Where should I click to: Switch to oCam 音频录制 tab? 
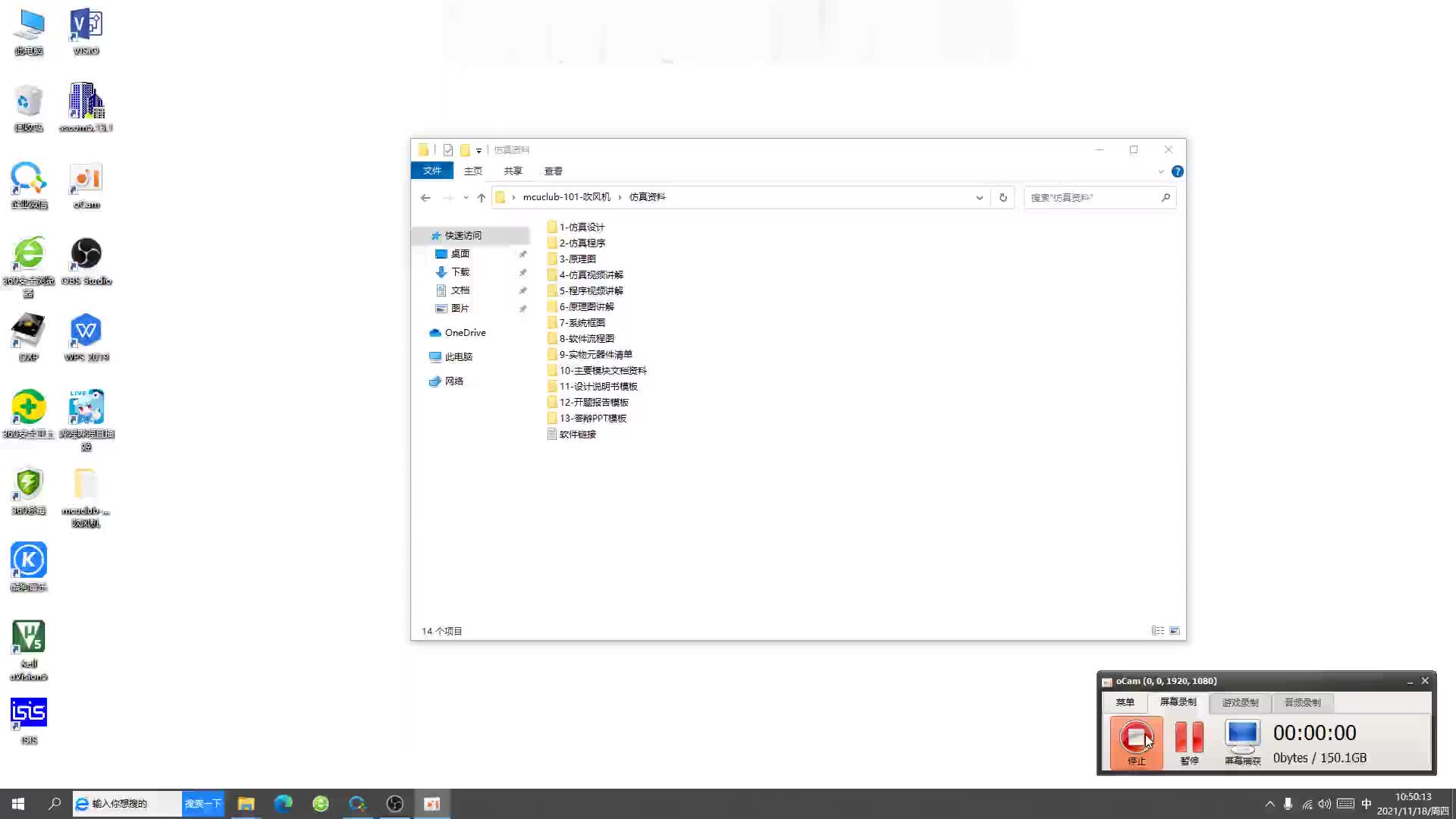[1302, 703]
